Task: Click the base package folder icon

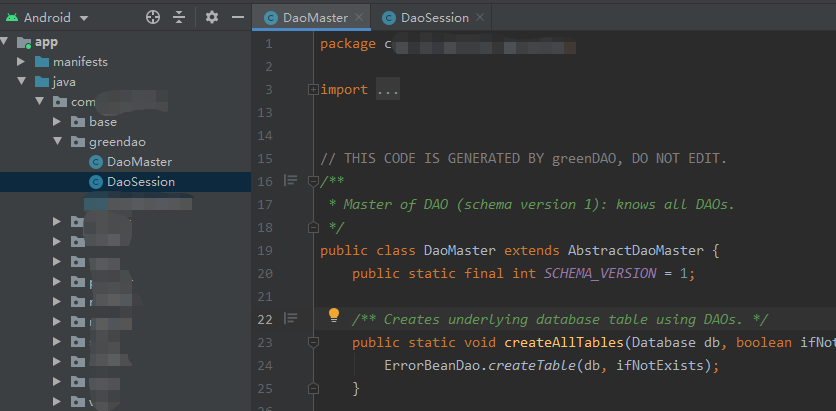Action: [x=78, y=122]
